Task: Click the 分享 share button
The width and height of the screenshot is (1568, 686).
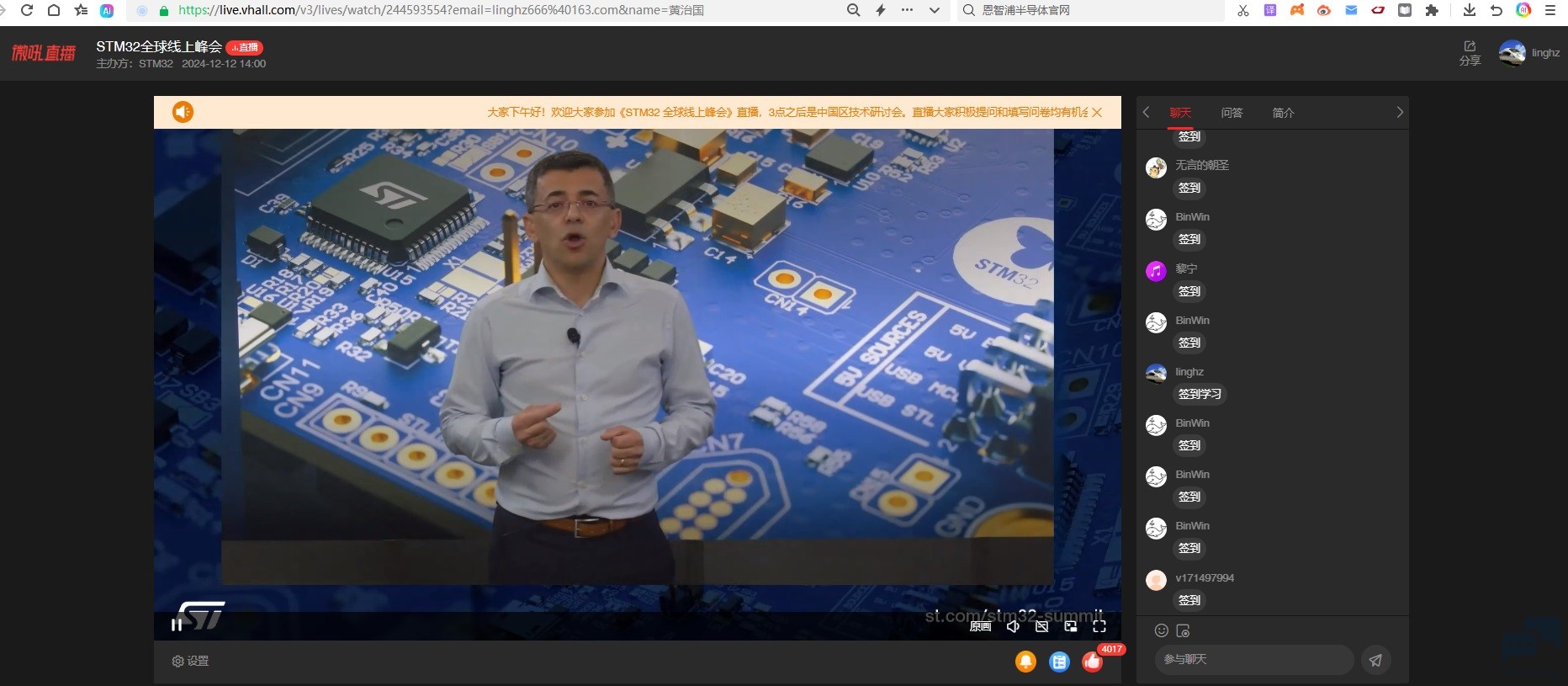Action: (x=1470, y=53)
